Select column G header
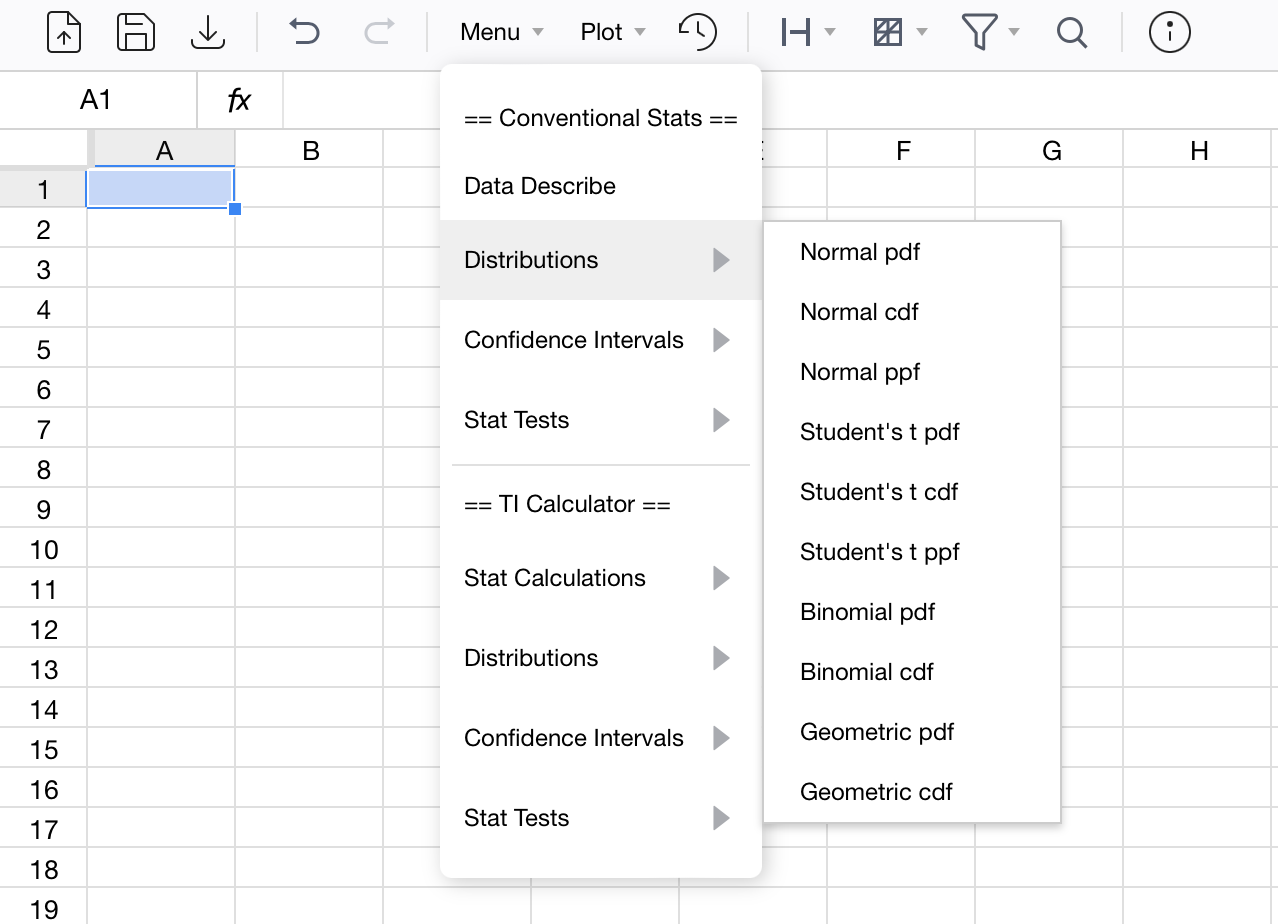The height and width of the screenshot is (924, 1278). pyautogui.click(x=1050, y=150)
